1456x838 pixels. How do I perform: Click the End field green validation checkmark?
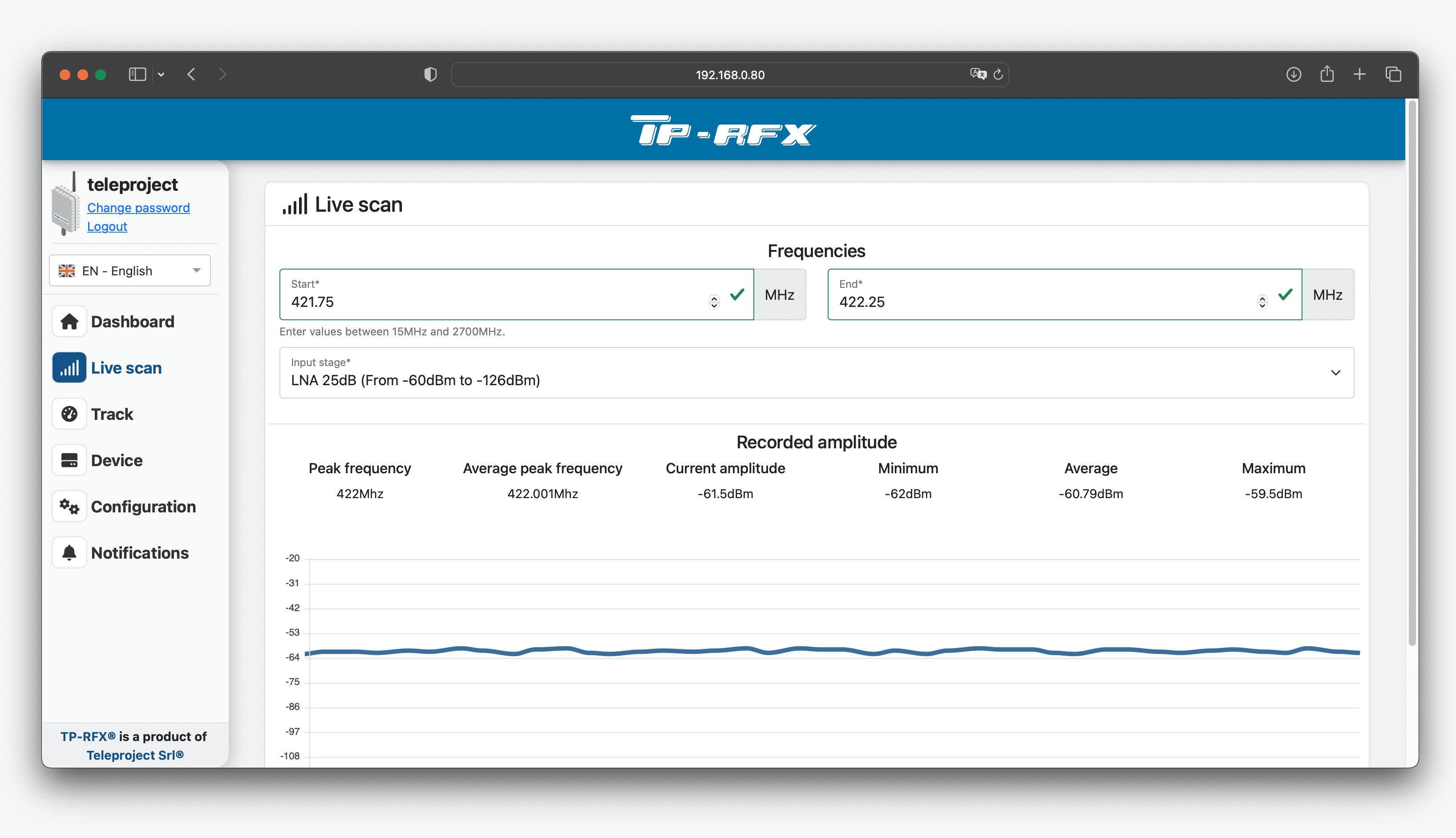[x=1285, y=294]
